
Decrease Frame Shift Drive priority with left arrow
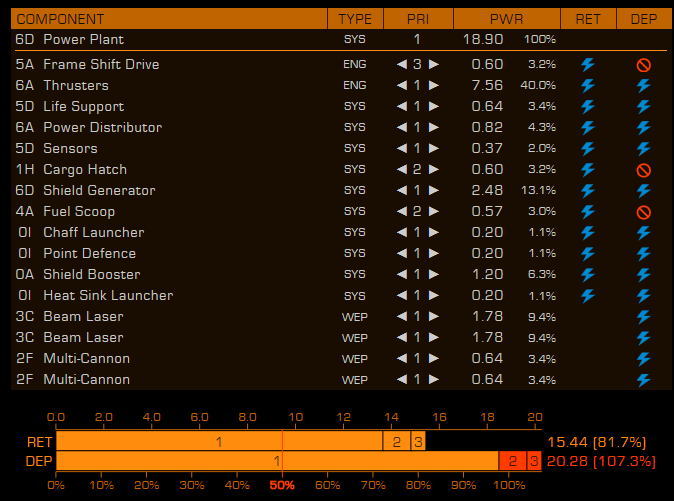pyautogui.click(x=401, y=64)
